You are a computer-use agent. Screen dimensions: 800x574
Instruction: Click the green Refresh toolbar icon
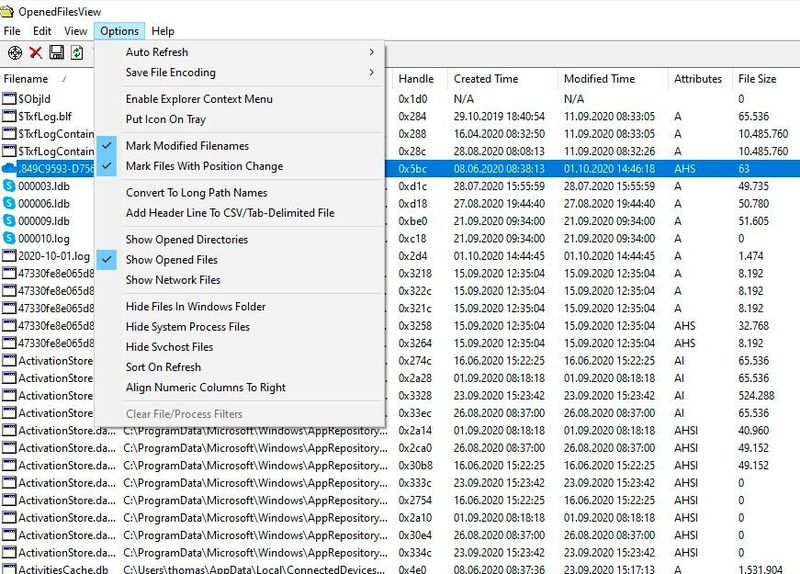(77, 53)
